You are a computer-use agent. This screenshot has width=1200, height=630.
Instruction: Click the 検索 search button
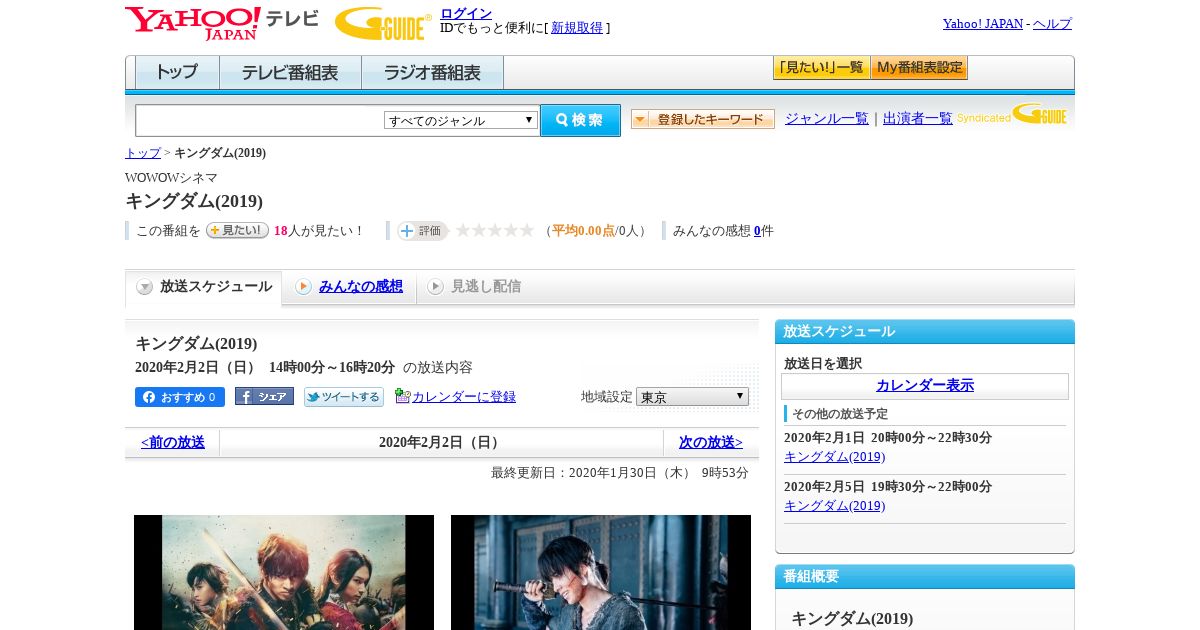[x=580, y=120]
